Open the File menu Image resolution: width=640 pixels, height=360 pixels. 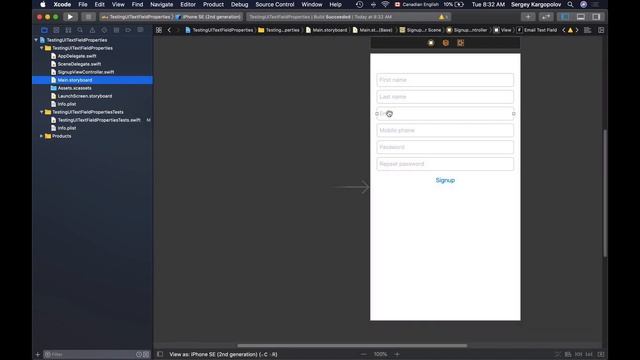tap(83, 4)
